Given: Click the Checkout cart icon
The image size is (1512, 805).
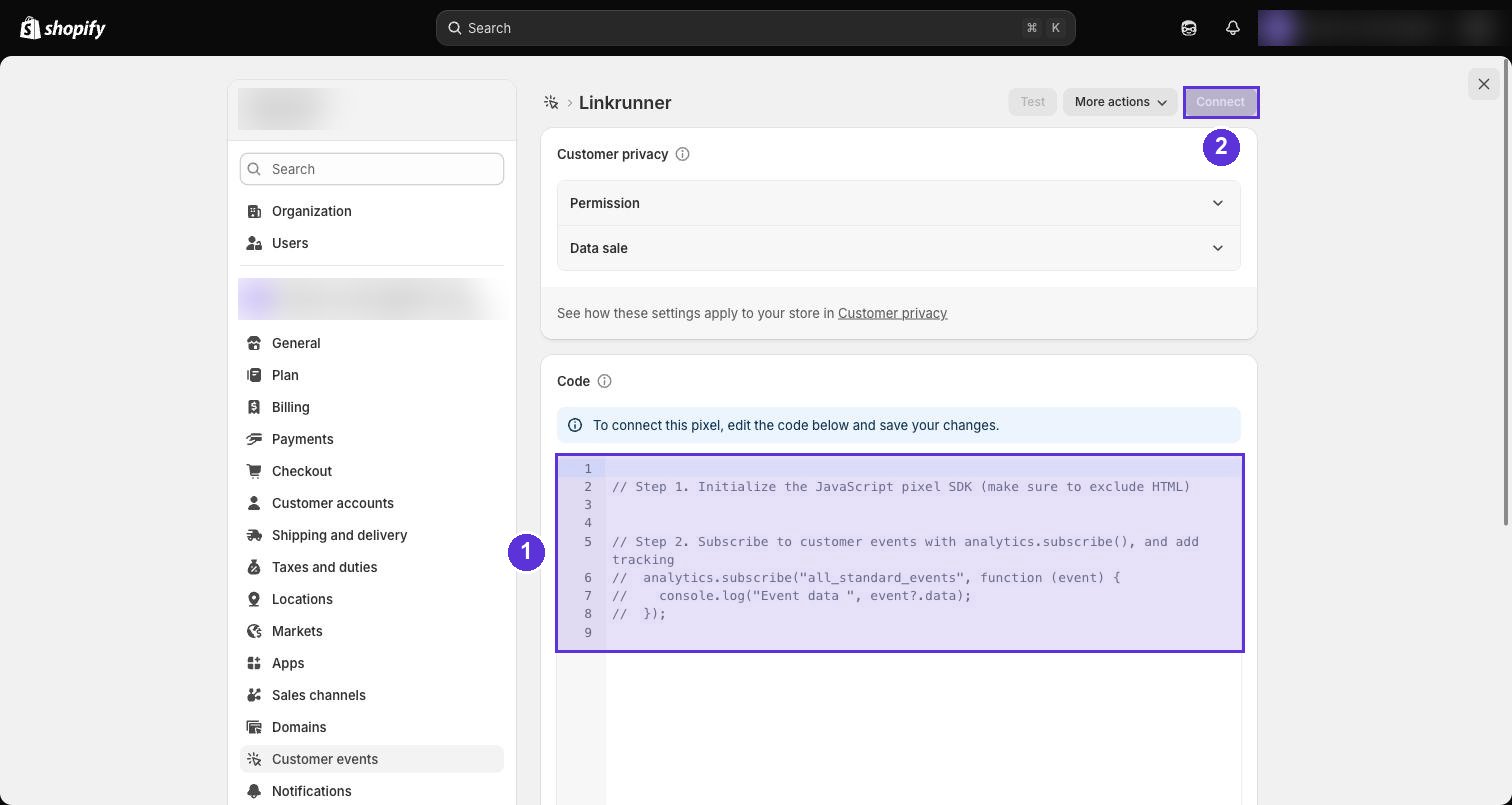Looking at the screenshot, I should click(x=254, y=471).
